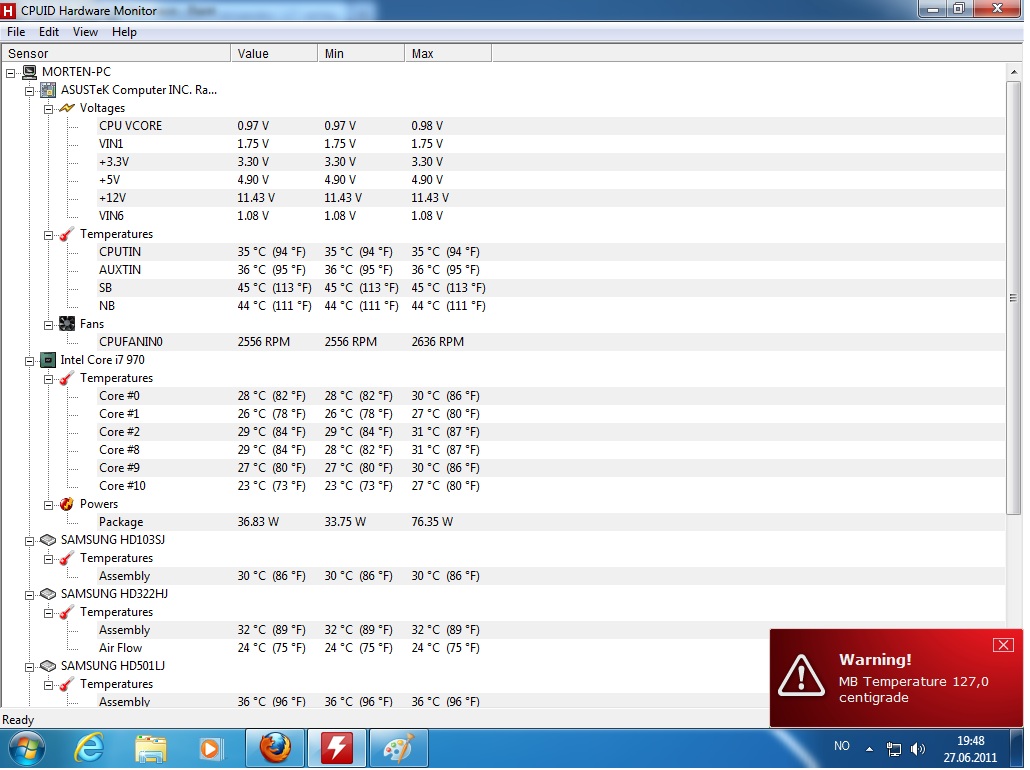Click the Value column header
The height and width of the screenshot is (770, 1030).
pos(274,54)
